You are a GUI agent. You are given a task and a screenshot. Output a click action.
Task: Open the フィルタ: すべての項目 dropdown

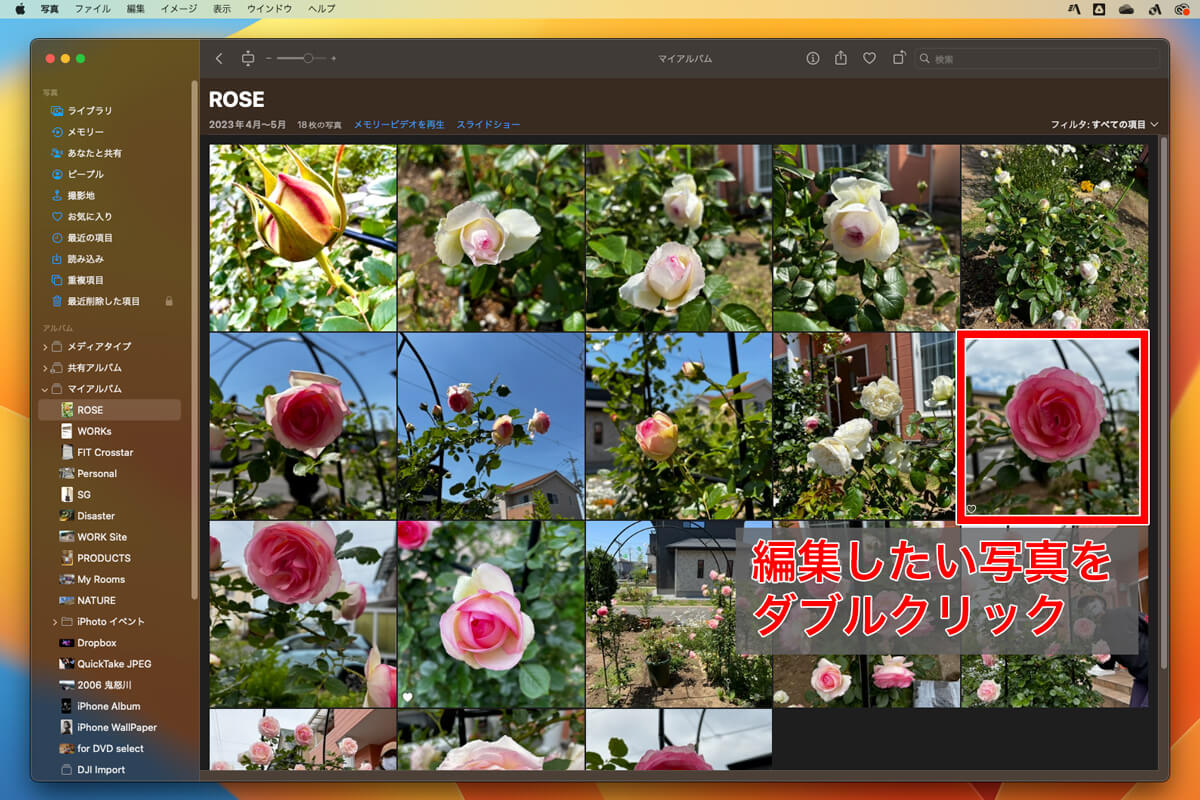[x=1104, y=125]
